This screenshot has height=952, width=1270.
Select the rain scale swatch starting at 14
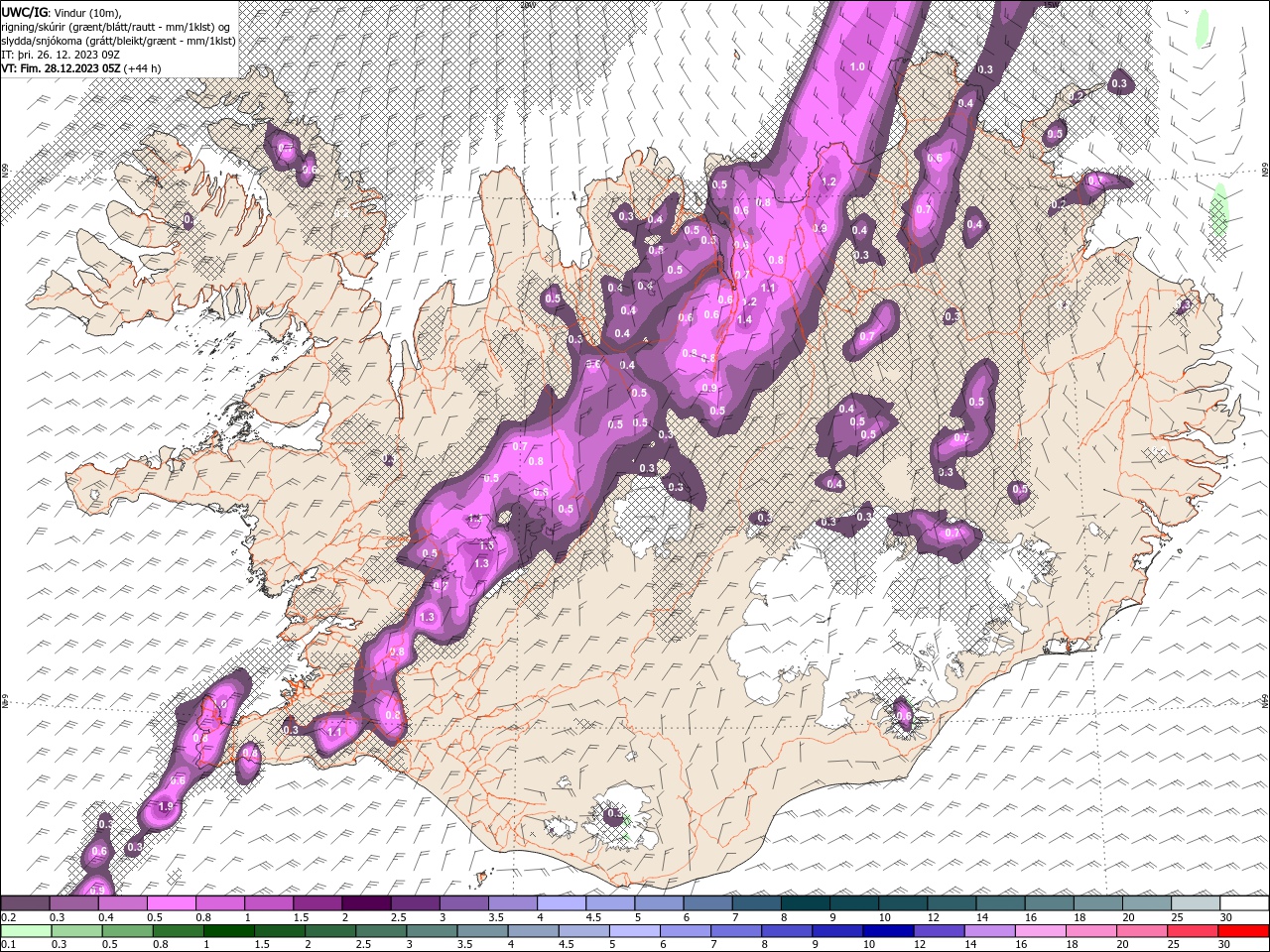pos(988,931)
